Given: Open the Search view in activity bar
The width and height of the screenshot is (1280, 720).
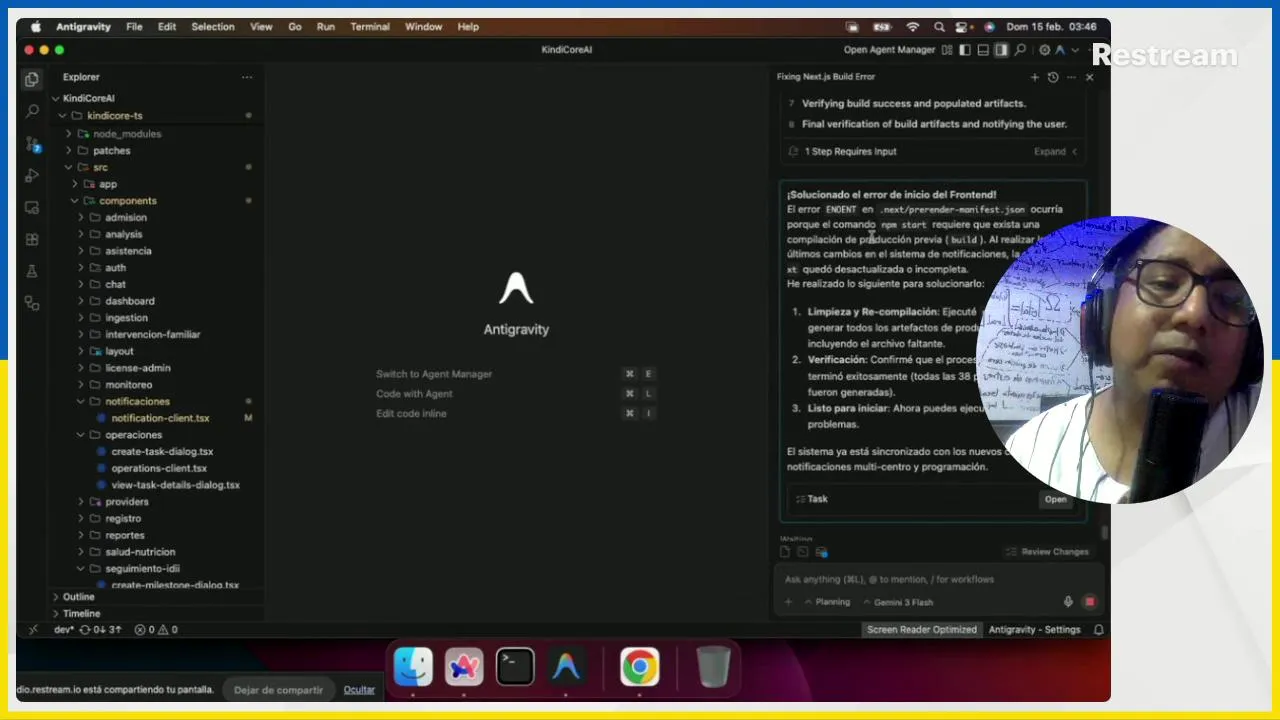Looking at the screenshot, I should tap(32, 111).
